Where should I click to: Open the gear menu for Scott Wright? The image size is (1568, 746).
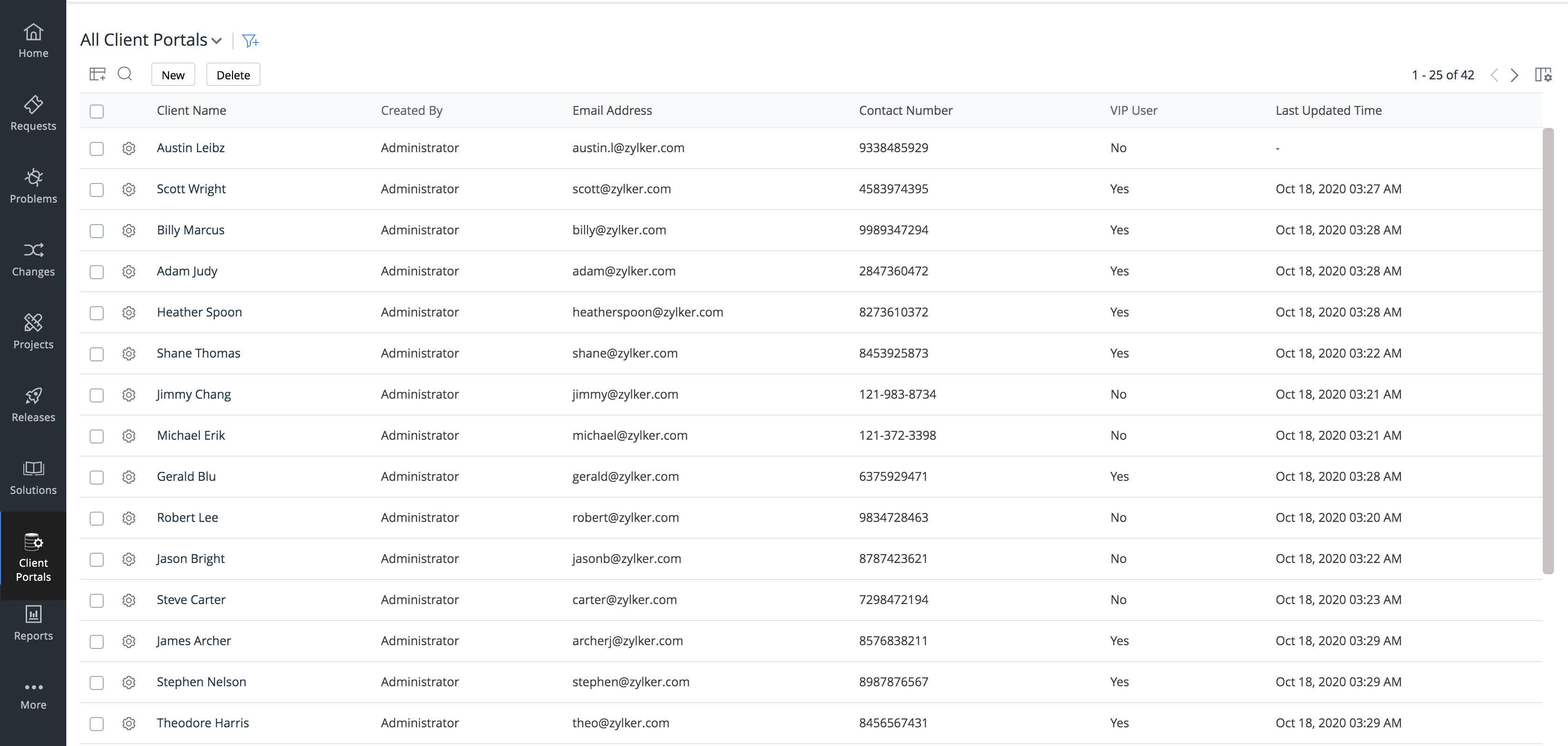click(x=128, y=189)
